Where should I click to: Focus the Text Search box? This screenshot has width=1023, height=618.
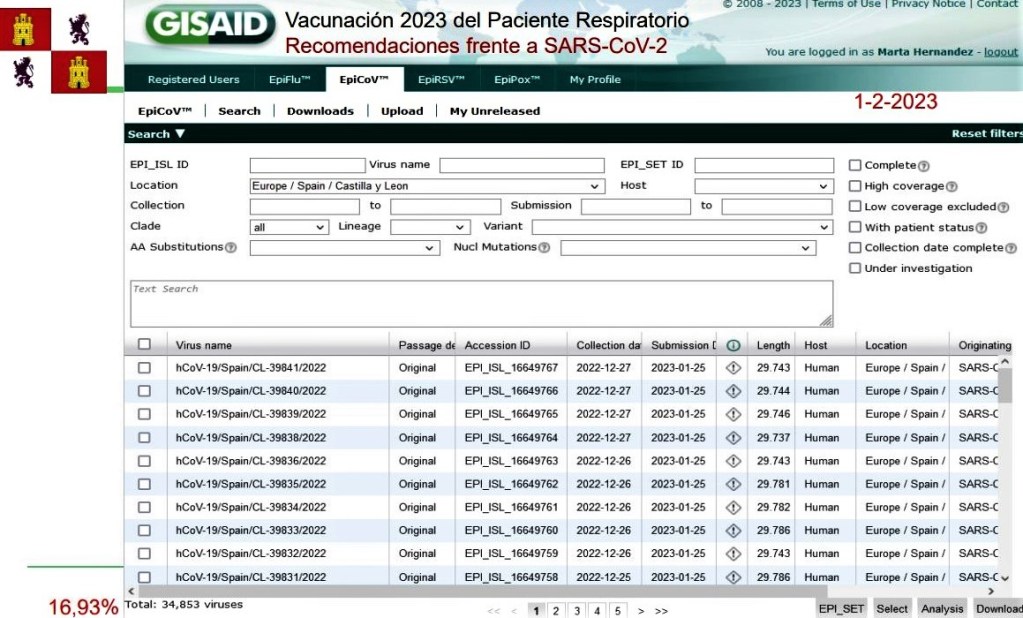tap(481, 303)
